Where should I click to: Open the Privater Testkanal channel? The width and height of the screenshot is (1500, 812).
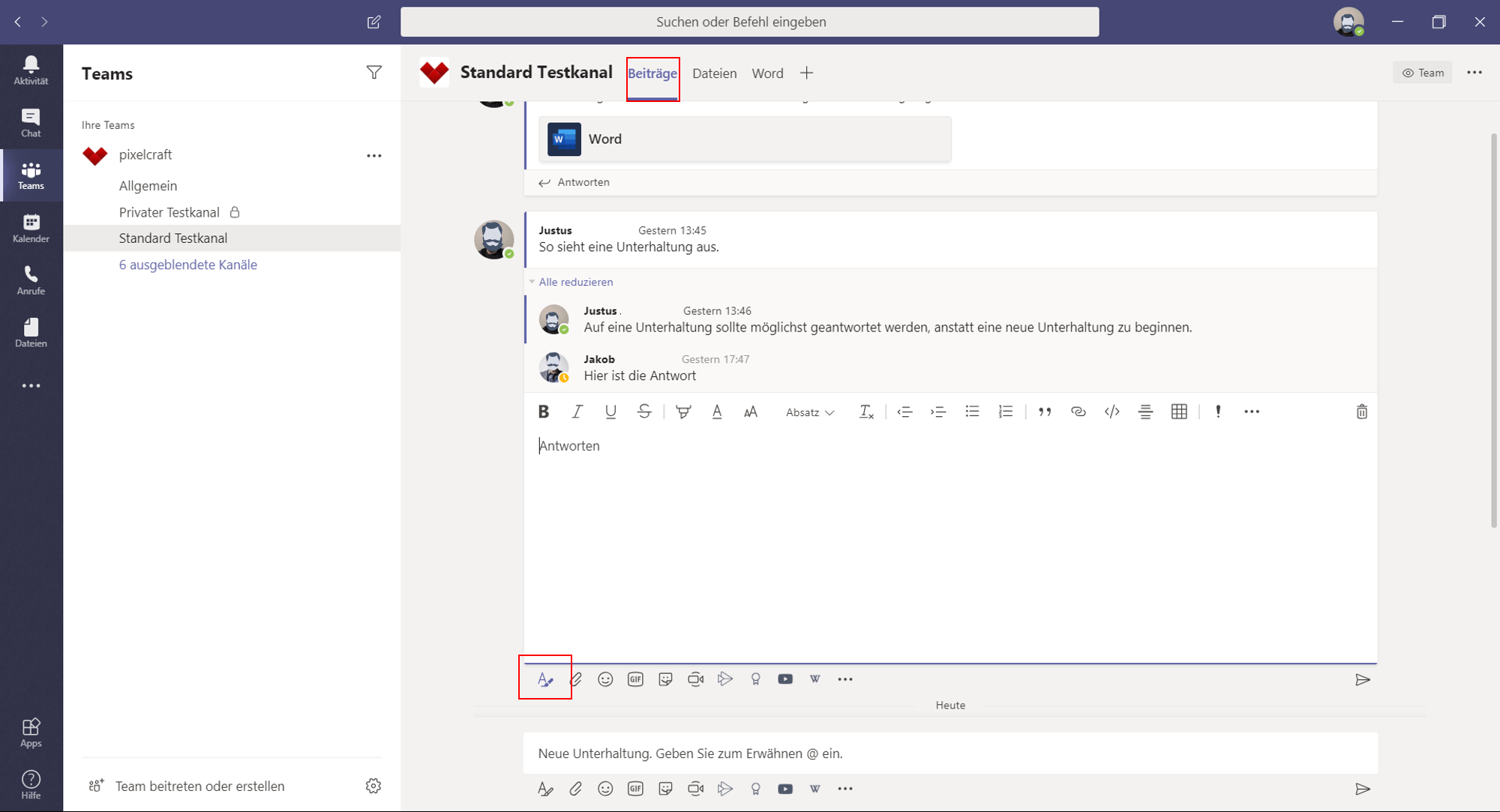[x=169, y=212]
